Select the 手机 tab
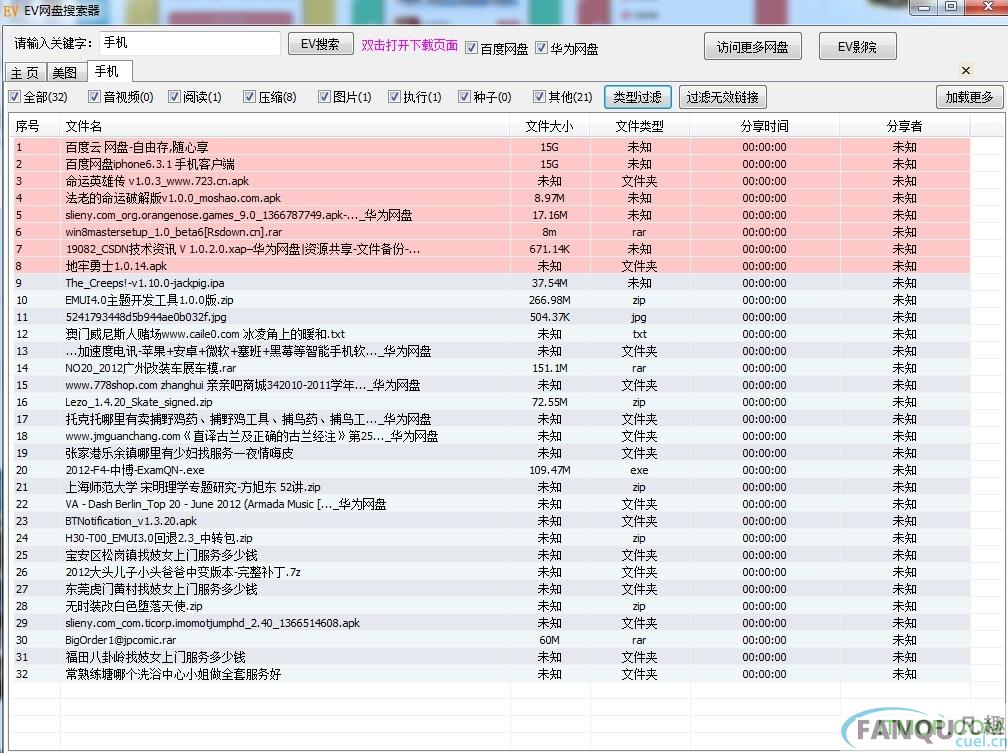The image size is (1008, 753). tap(108, 71)
